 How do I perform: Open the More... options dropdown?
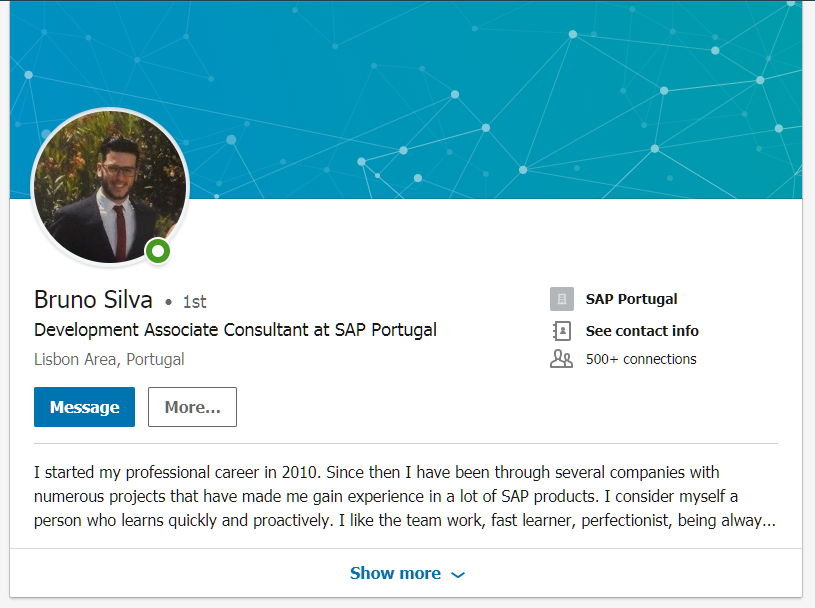pos(192,407)
